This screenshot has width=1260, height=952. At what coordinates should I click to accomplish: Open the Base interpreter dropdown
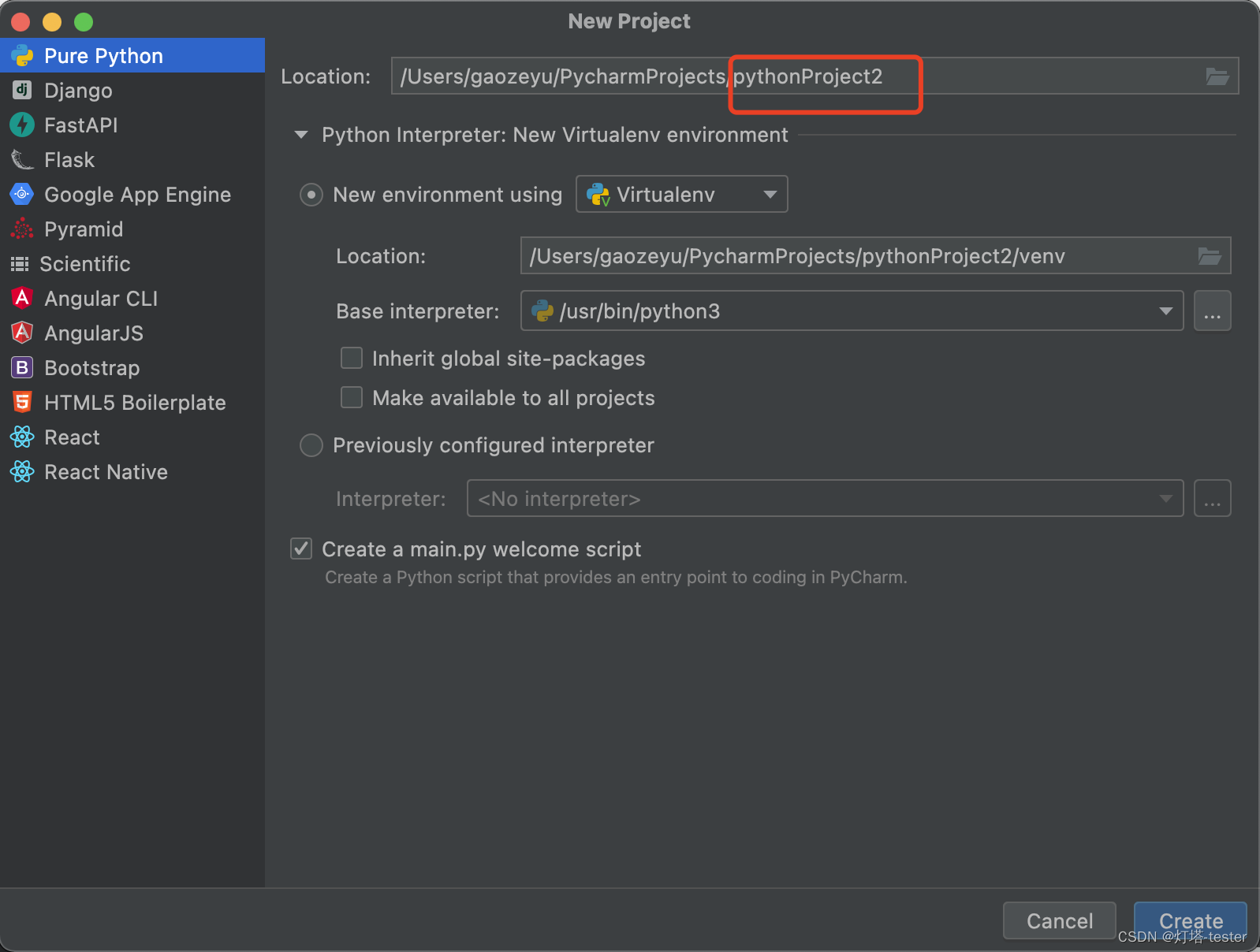(1165, 311)
